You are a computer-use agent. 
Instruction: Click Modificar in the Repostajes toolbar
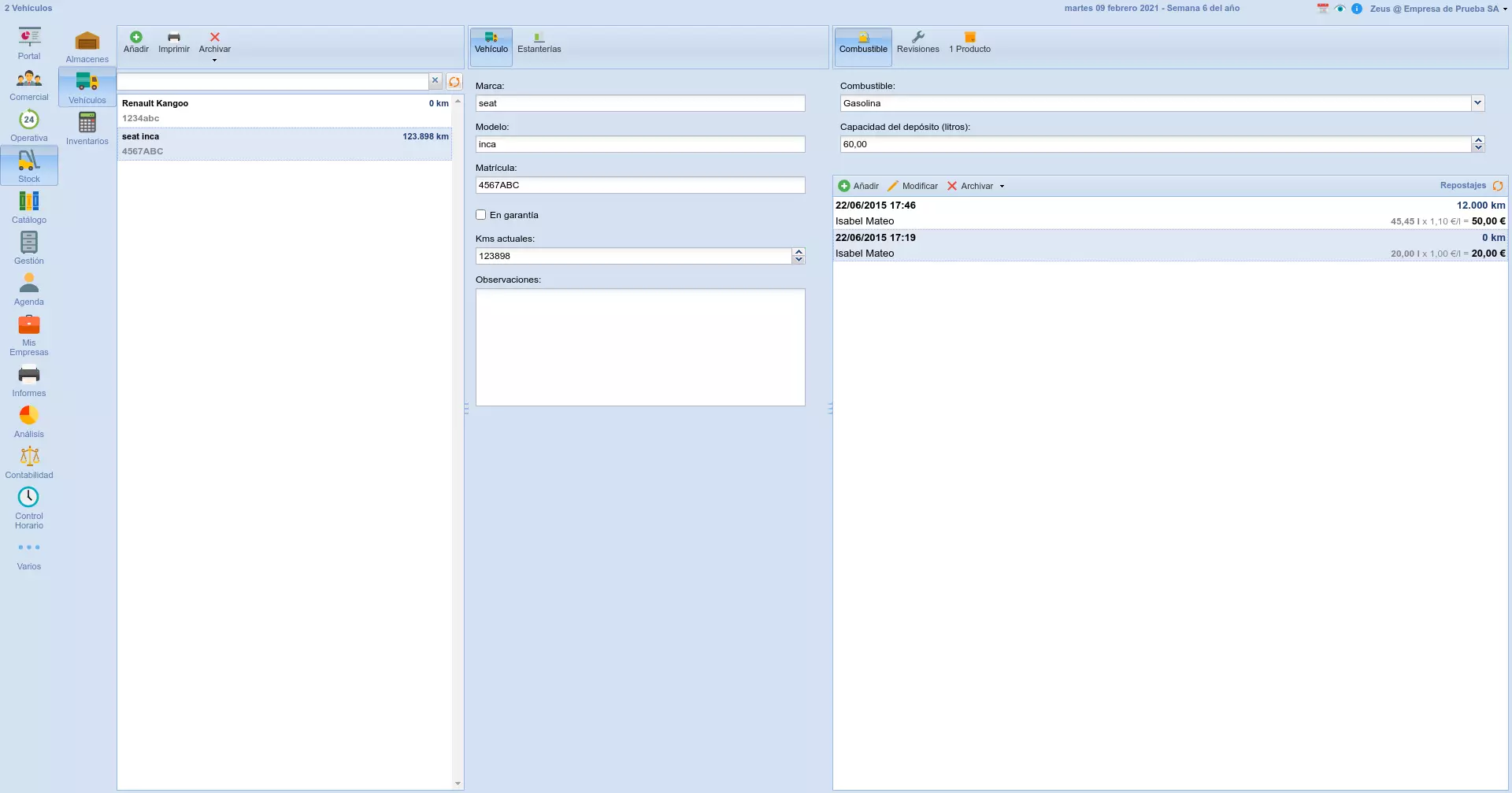[912, 186]
